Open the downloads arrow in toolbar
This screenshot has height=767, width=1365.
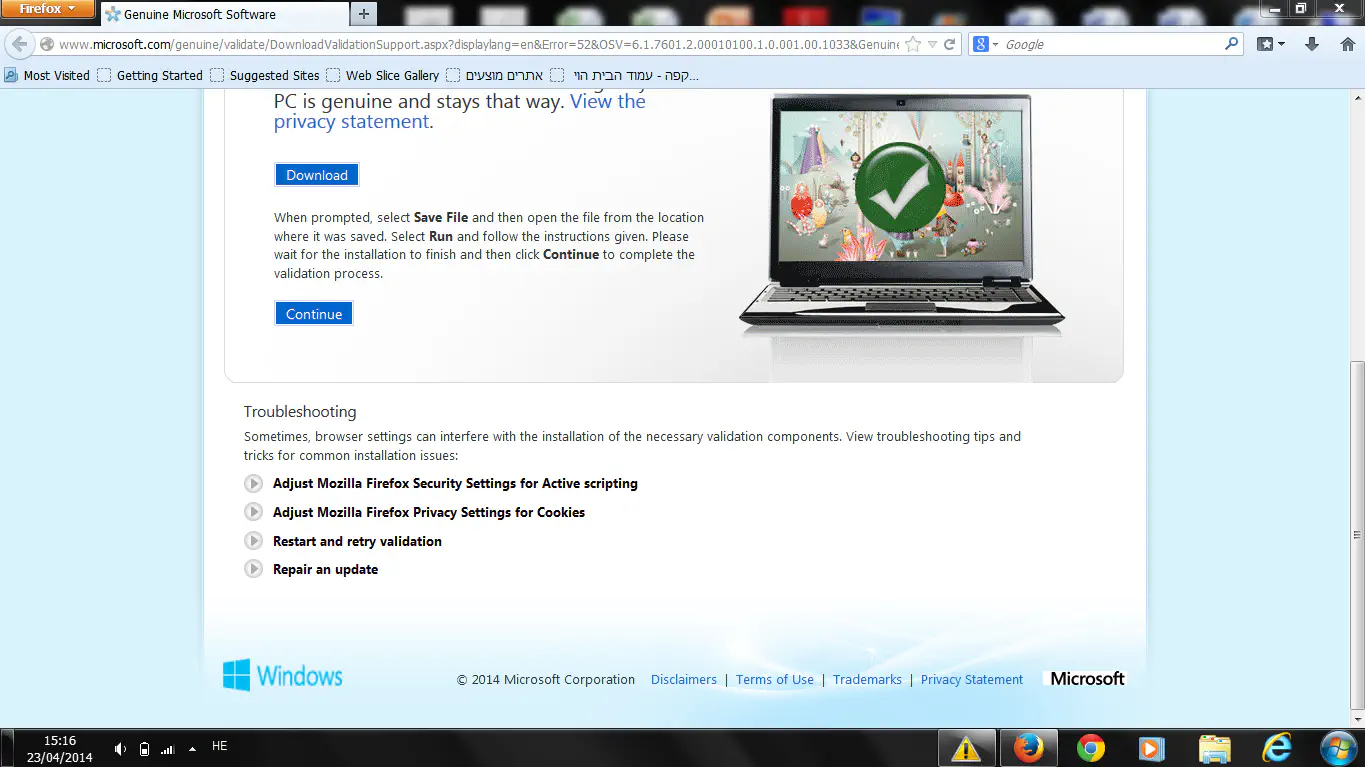[x=1313, y=45]
